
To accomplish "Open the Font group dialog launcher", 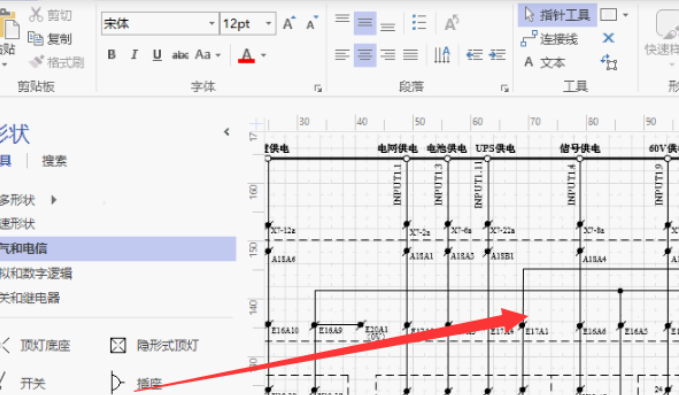I will tap(318, 88).
